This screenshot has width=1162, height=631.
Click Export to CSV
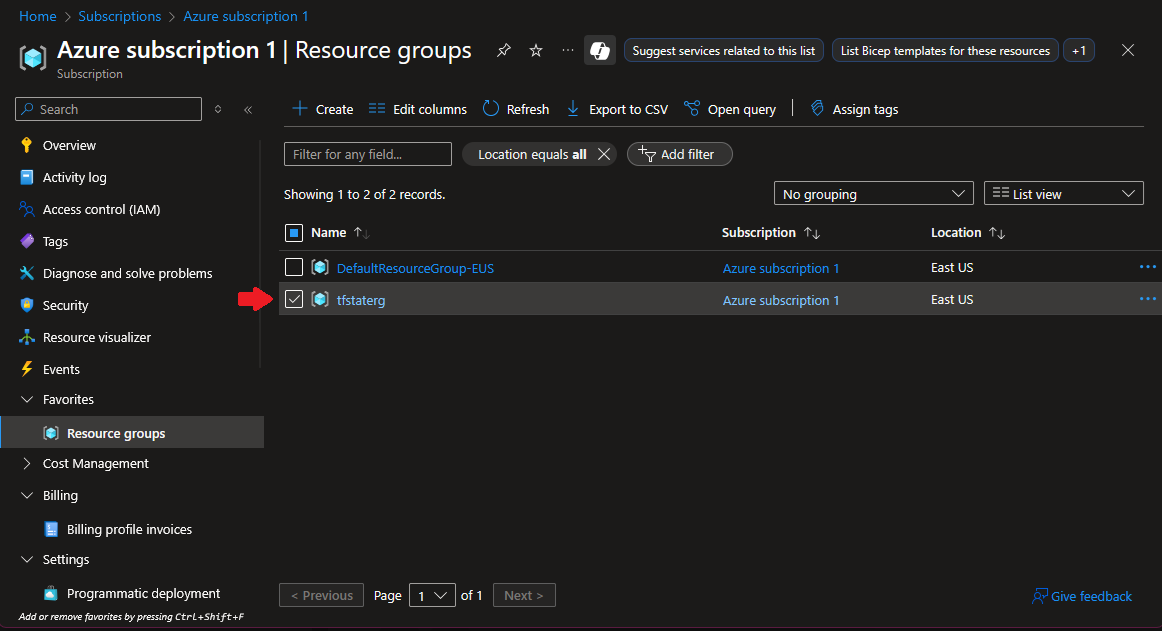click(x=617, y=109)
